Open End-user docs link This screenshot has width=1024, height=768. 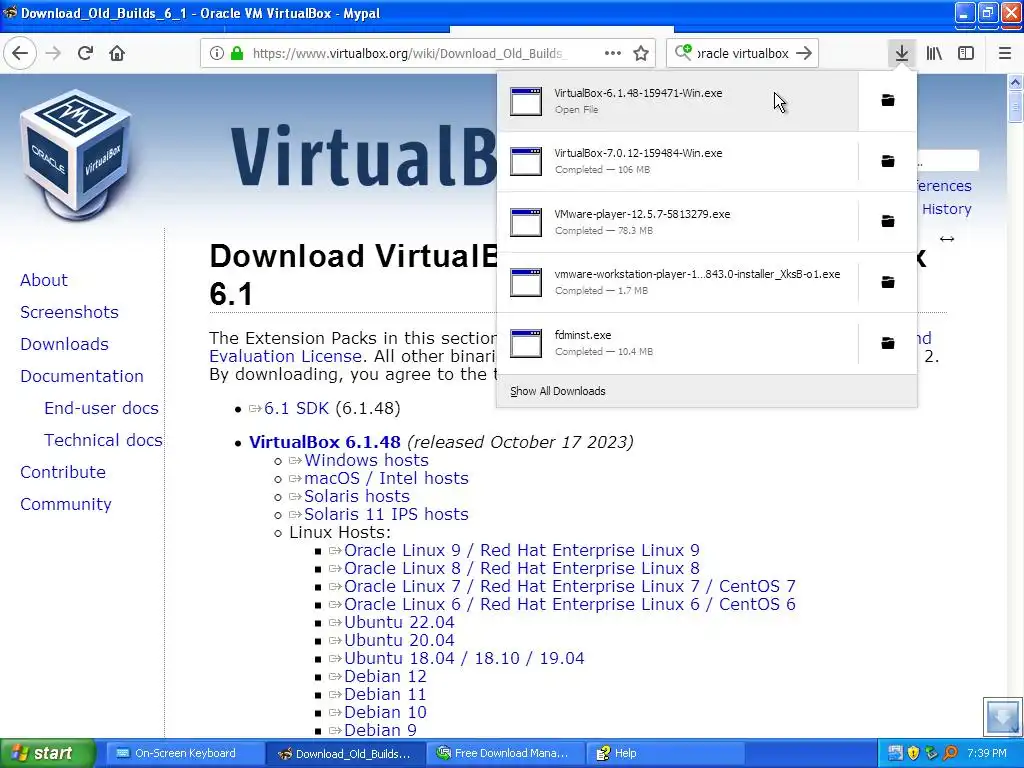coord(101,408)
